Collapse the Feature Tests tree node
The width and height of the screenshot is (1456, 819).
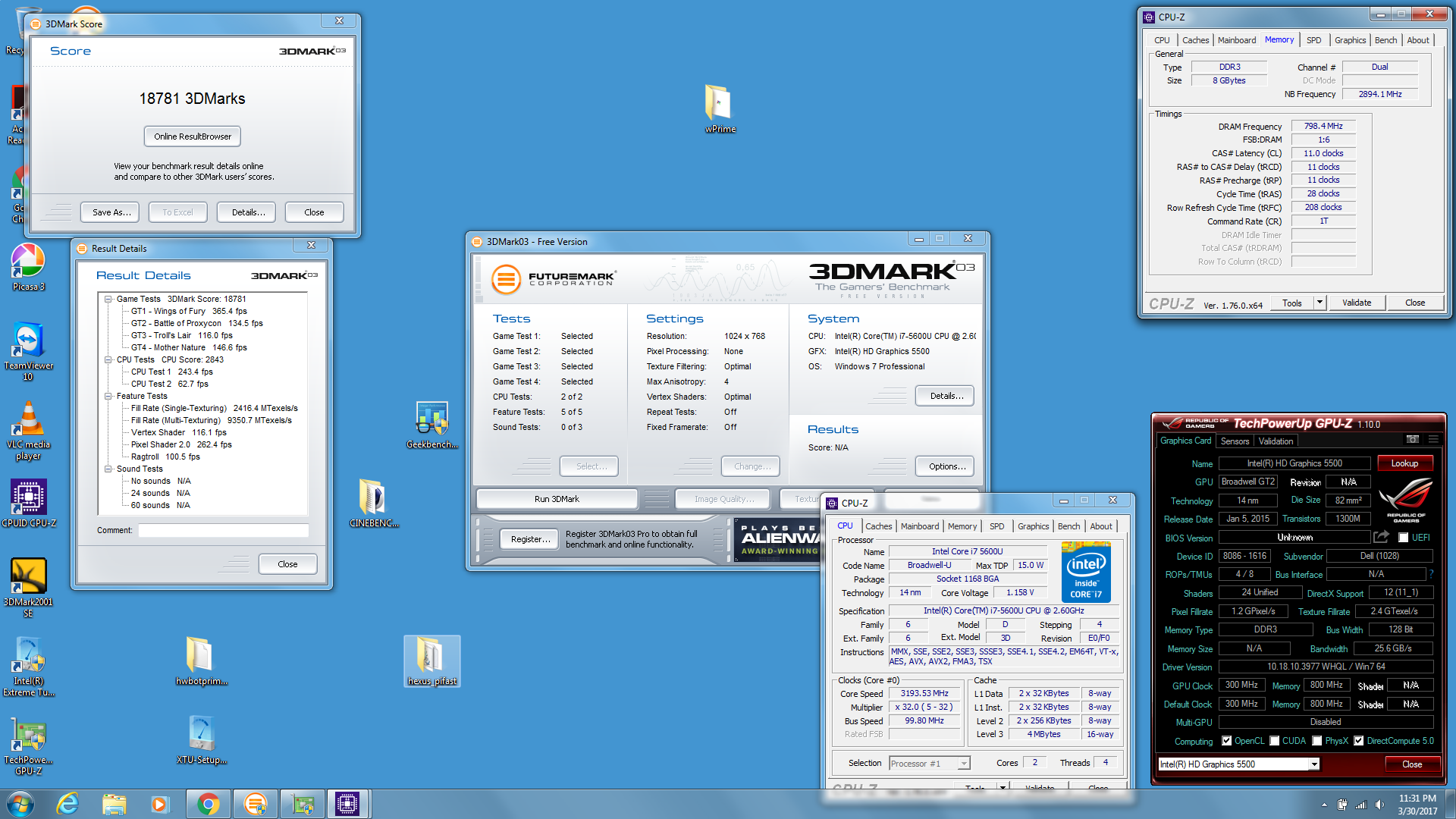tap(108, 396)
